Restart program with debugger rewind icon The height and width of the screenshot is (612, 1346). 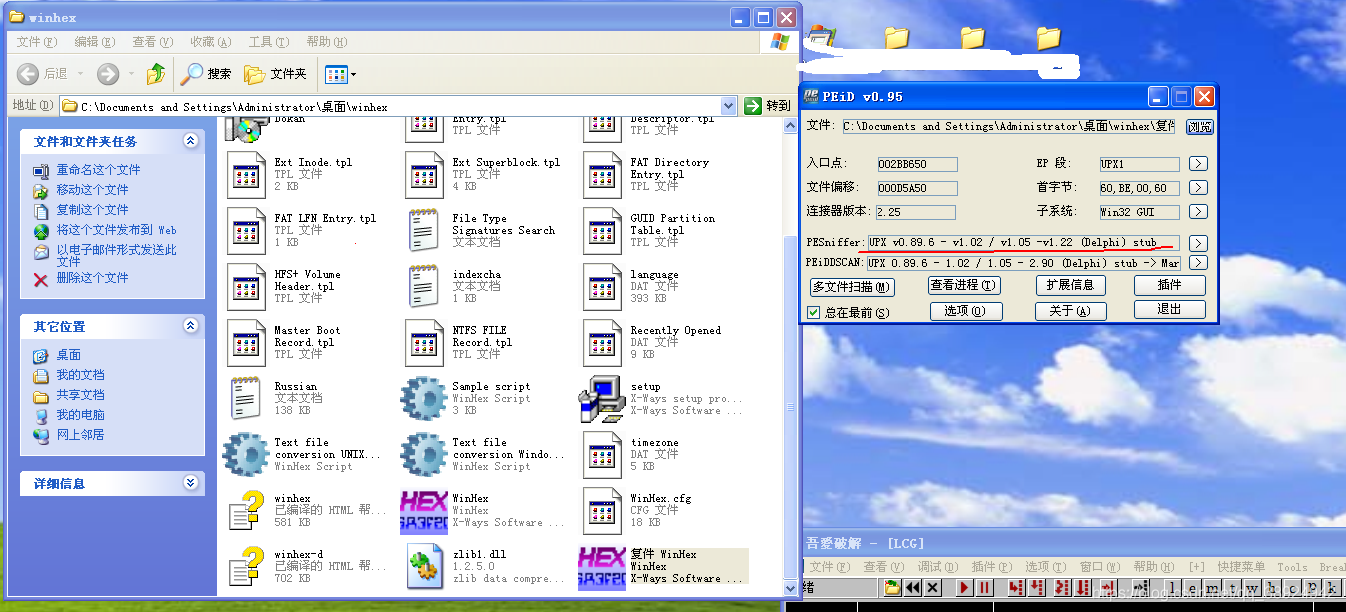pyautogui.click(x=913, y=587)
